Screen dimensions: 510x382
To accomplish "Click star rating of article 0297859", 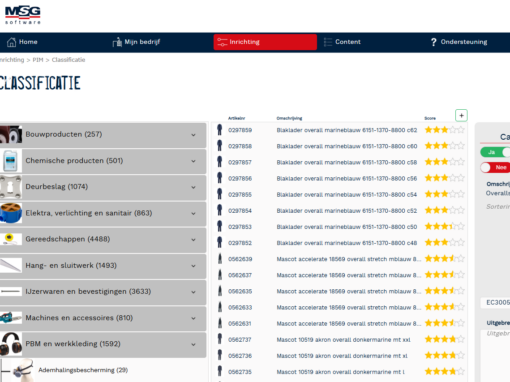I will [x=445, y=130].
